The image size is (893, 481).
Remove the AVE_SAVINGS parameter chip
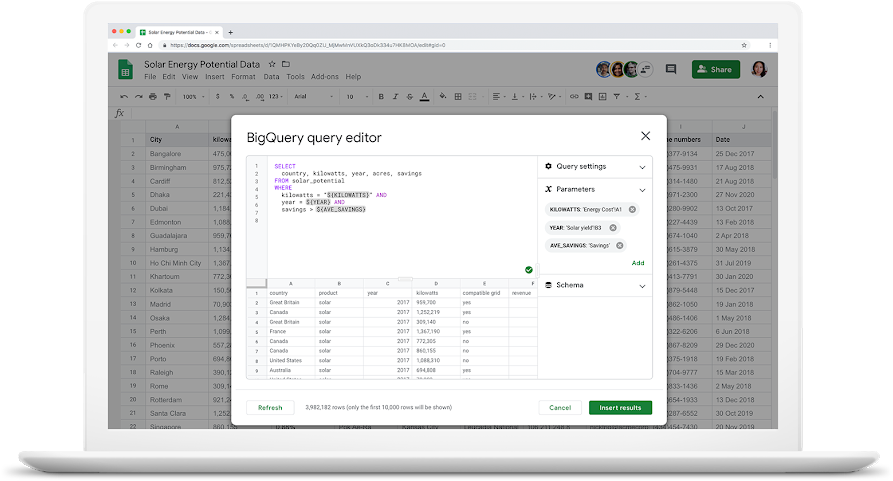coord(620,246)
